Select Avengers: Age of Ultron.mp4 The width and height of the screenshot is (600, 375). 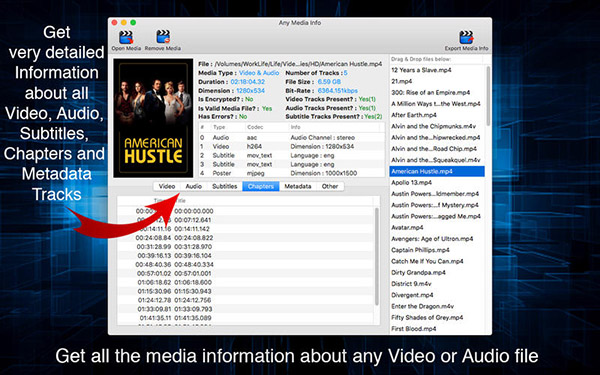tap(437, 239)
